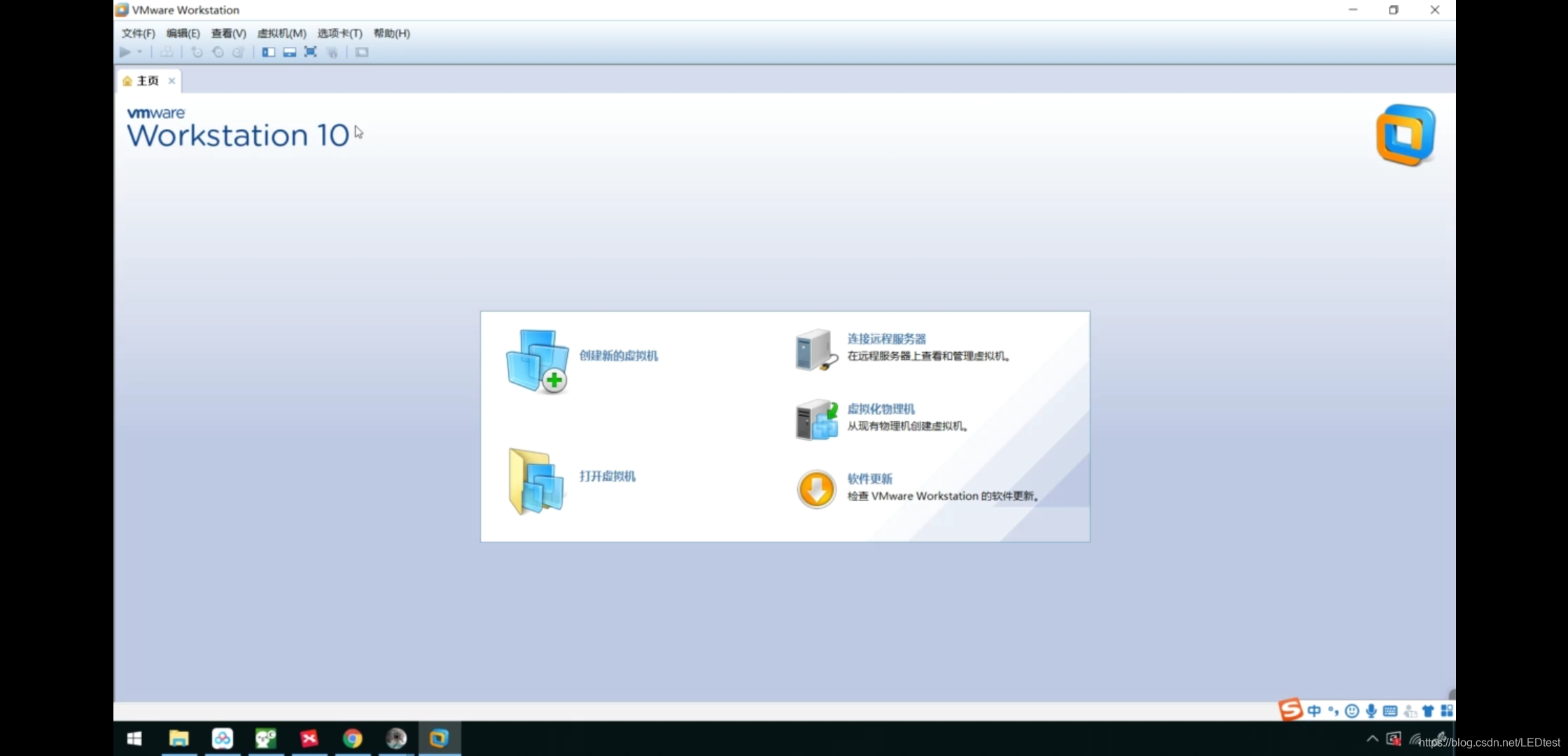Toggle the library sidebar panel icon
The width and height of the screenshot is (1568, 756).
(268, 52)
